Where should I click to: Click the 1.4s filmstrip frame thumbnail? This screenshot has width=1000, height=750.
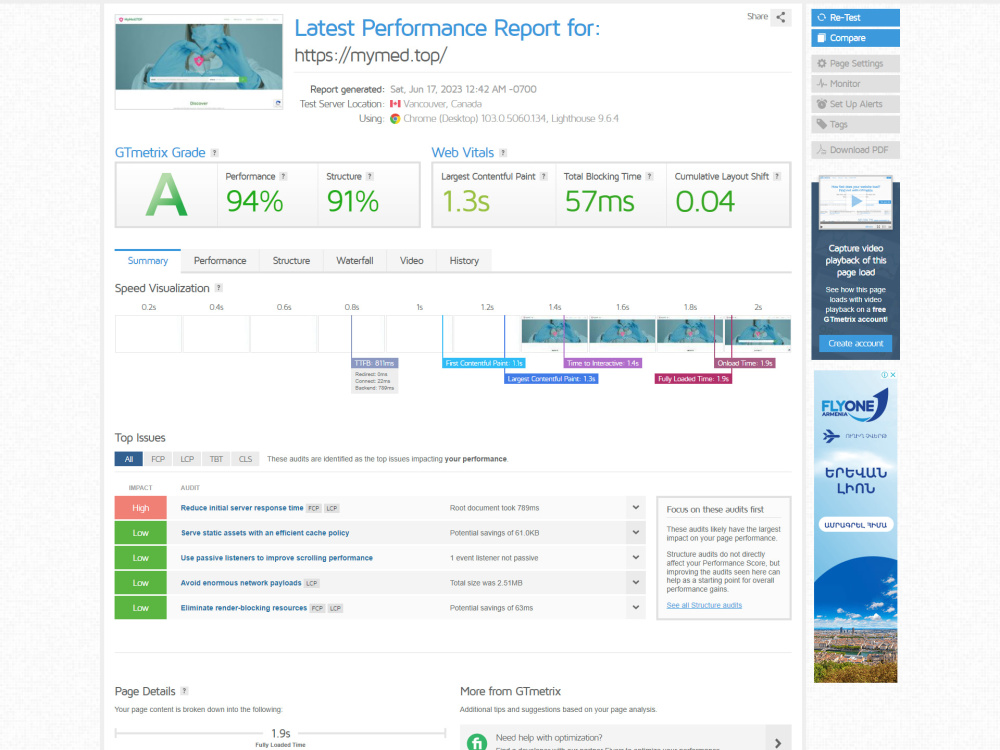554,334
